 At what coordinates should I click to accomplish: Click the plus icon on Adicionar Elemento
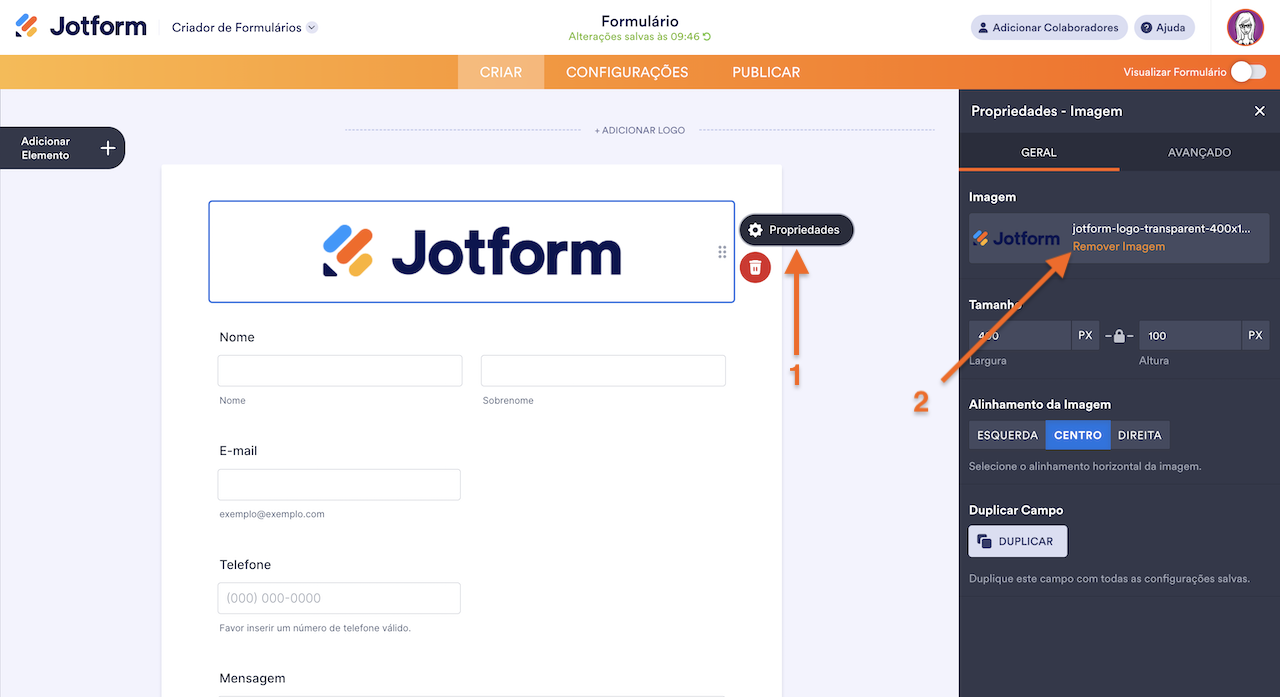pyautogui.click(x=108, y=148)
